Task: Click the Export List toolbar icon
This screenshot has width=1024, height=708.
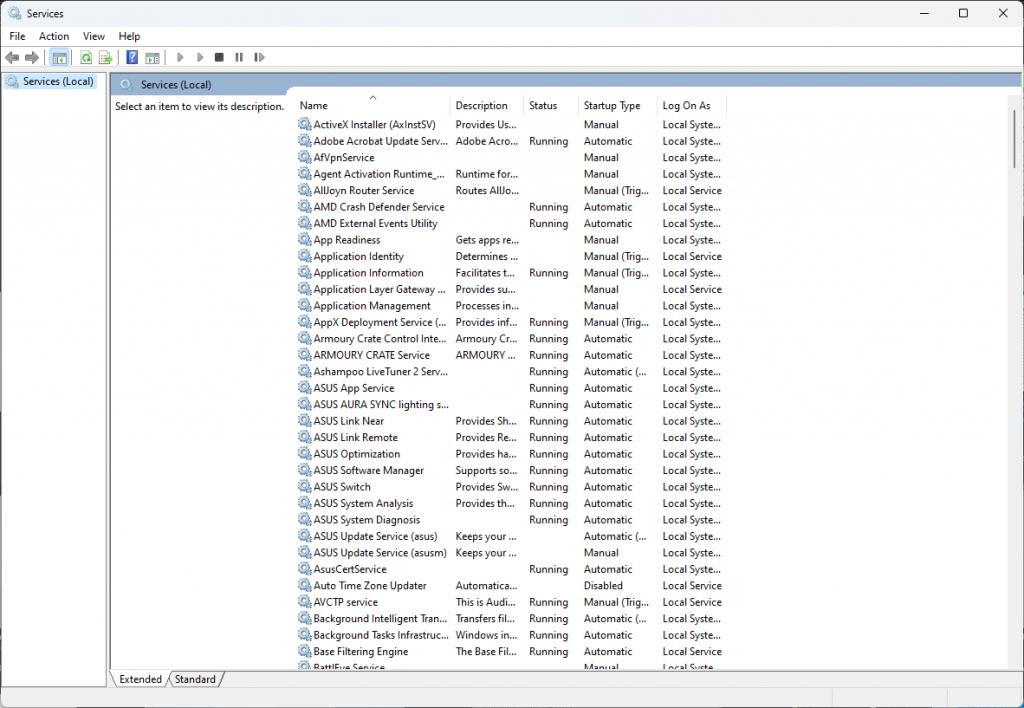Action: (105, 58)
